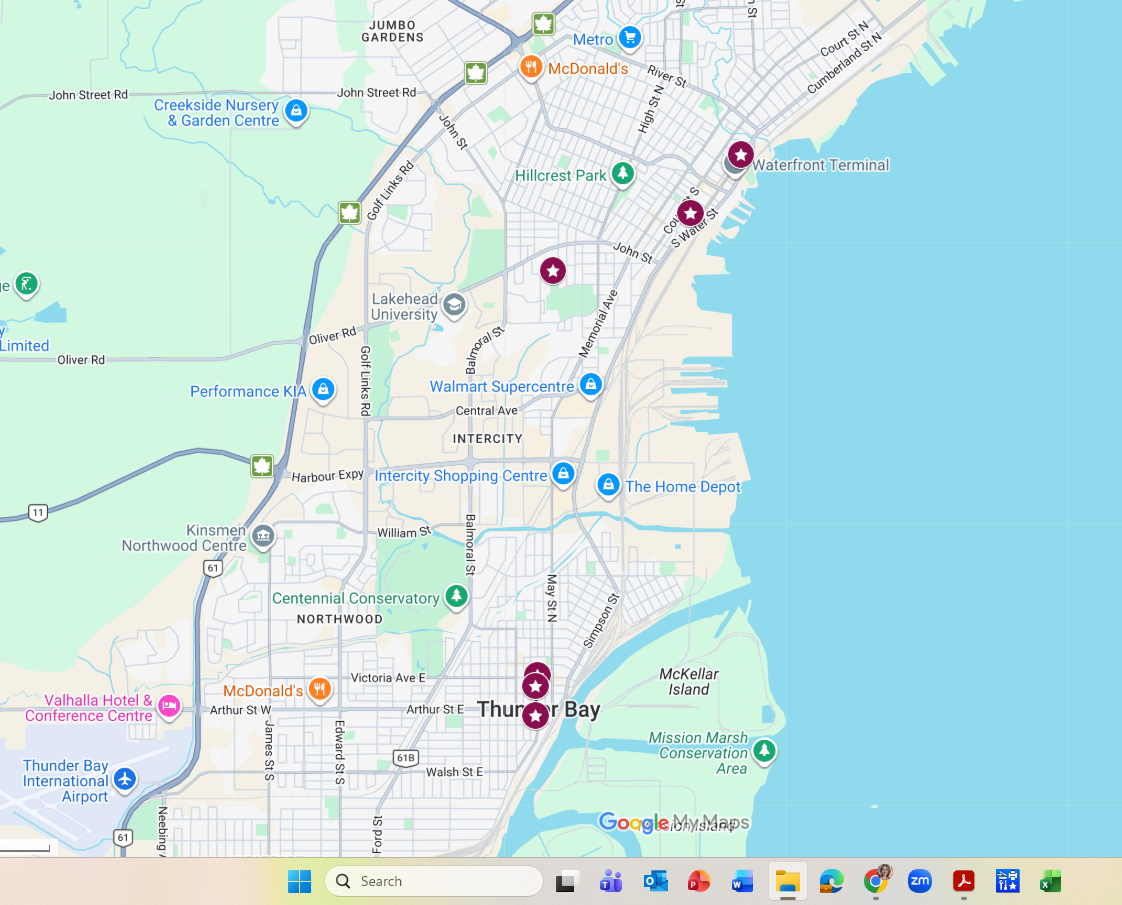The height and width of the screenshot is (905, 1122).
Task: Click the Metro shopping cart pin
Action: [630, 37]
